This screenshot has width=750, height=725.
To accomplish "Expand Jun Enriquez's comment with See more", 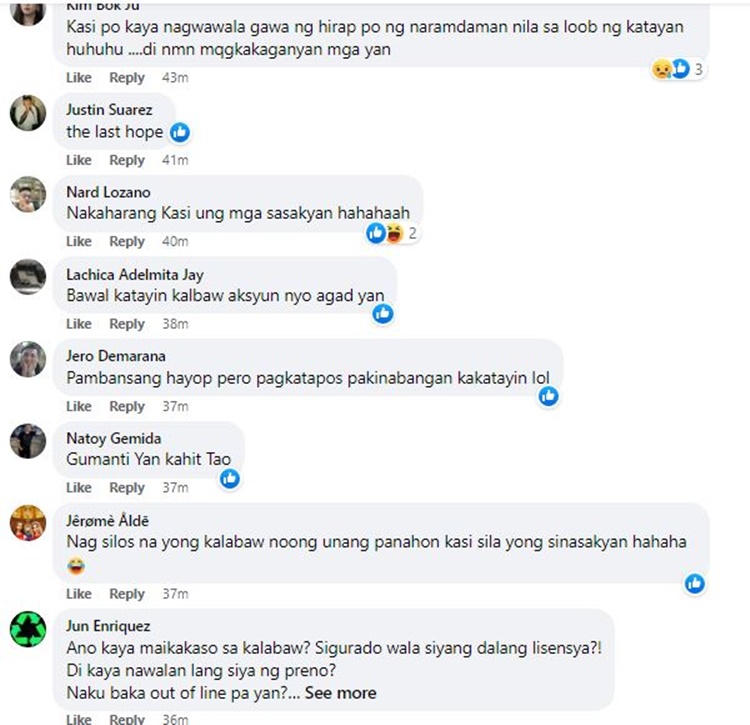I will (341, 693).
